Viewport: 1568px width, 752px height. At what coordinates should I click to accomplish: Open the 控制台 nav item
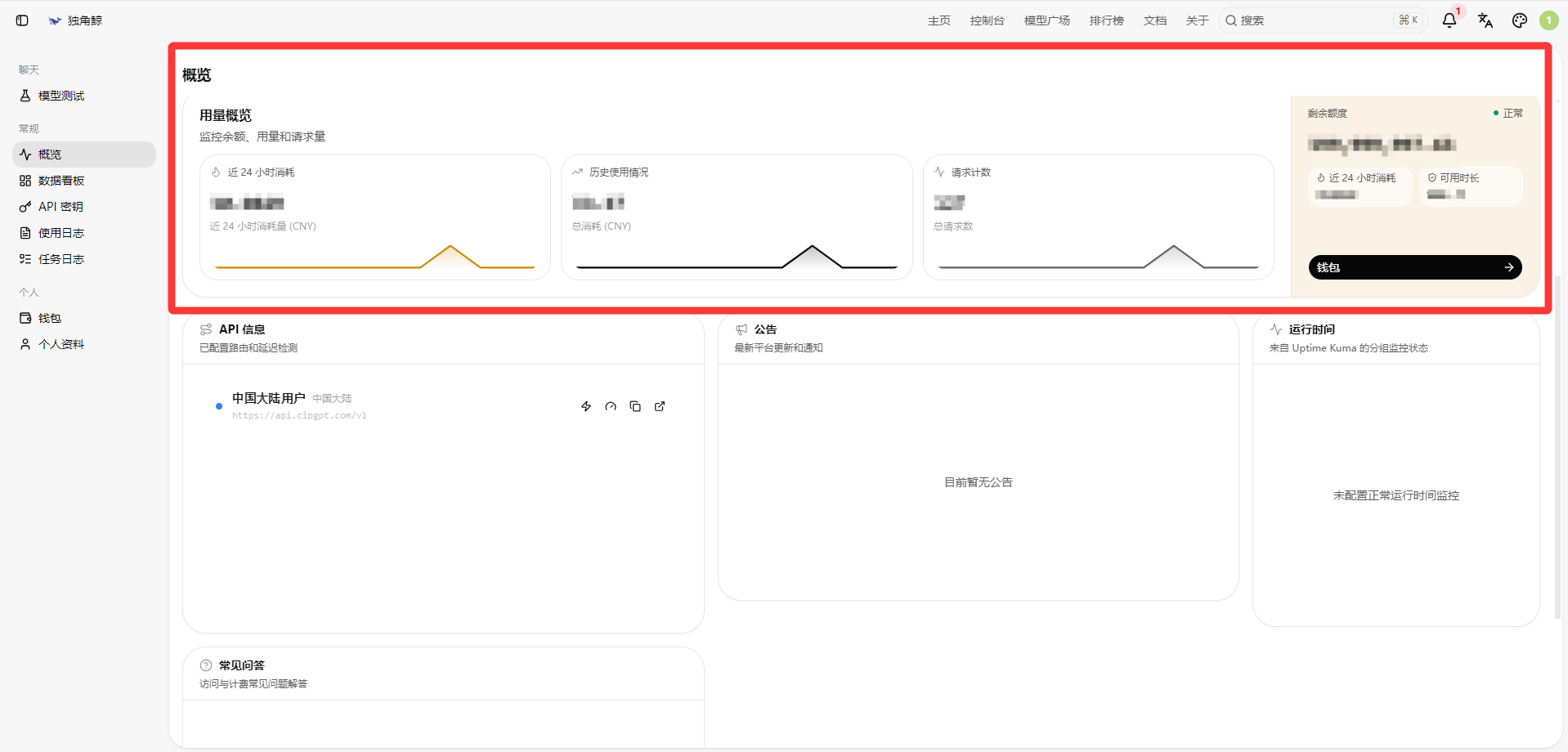pos(988,20)
